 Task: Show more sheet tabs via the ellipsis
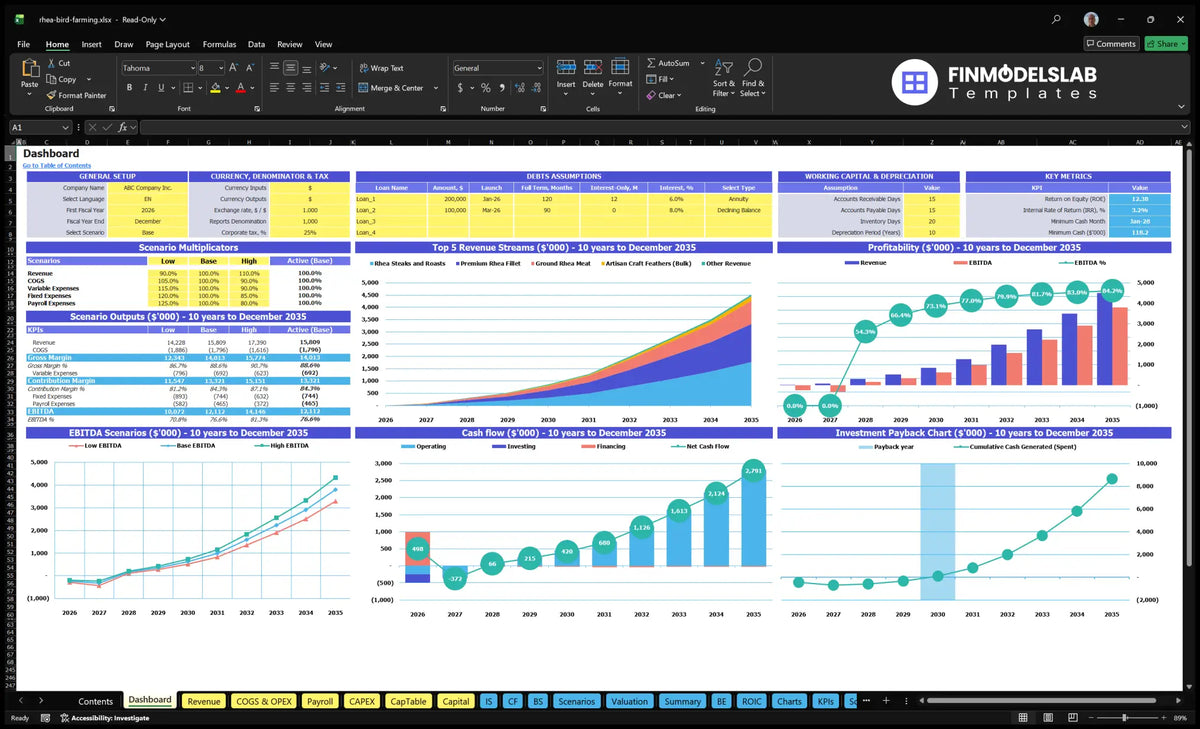point(868,701)
